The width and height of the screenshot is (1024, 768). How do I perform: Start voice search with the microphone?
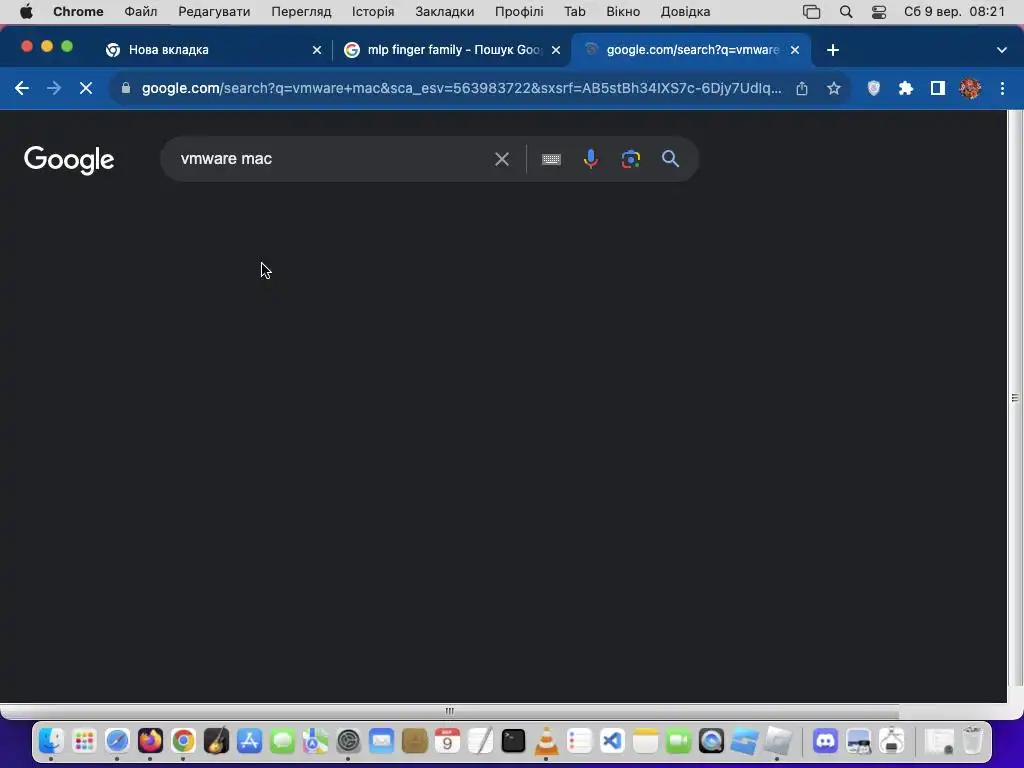pyautogui.click(x=590, y=159)
